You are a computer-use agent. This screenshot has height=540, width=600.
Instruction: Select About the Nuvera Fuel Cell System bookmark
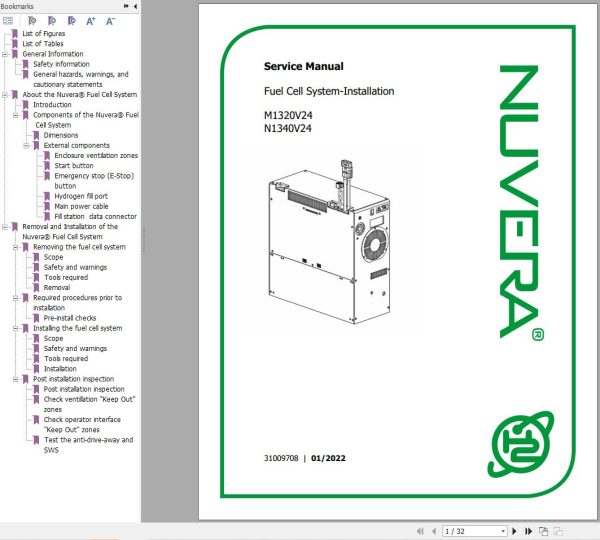(80, 95)
